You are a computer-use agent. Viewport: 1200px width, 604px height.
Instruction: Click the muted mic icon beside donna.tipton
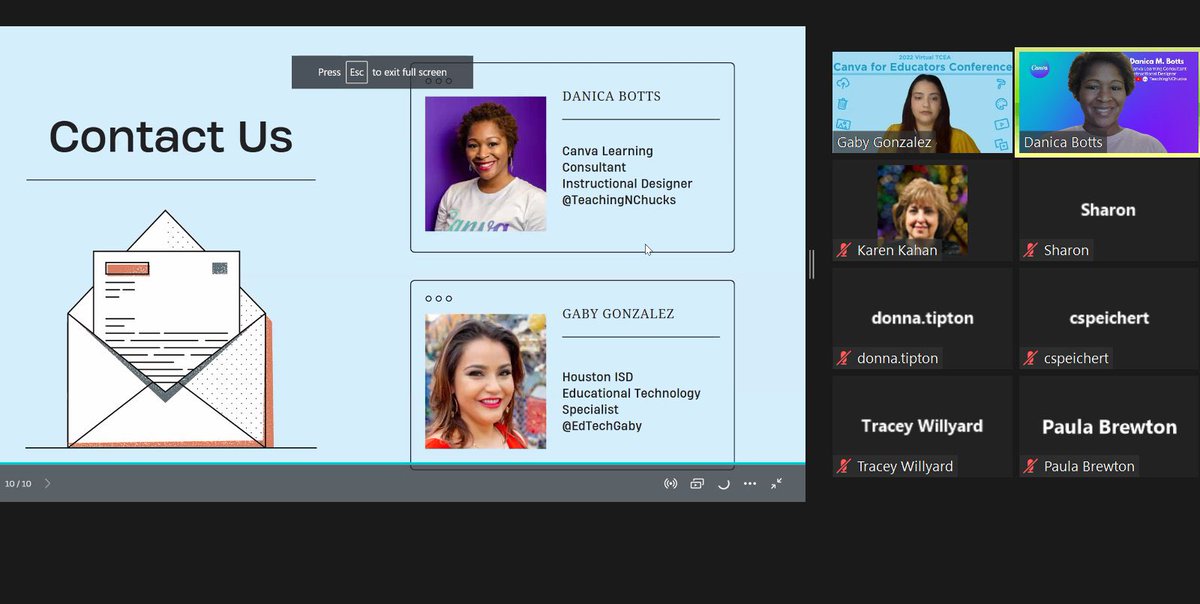(845, 358)
